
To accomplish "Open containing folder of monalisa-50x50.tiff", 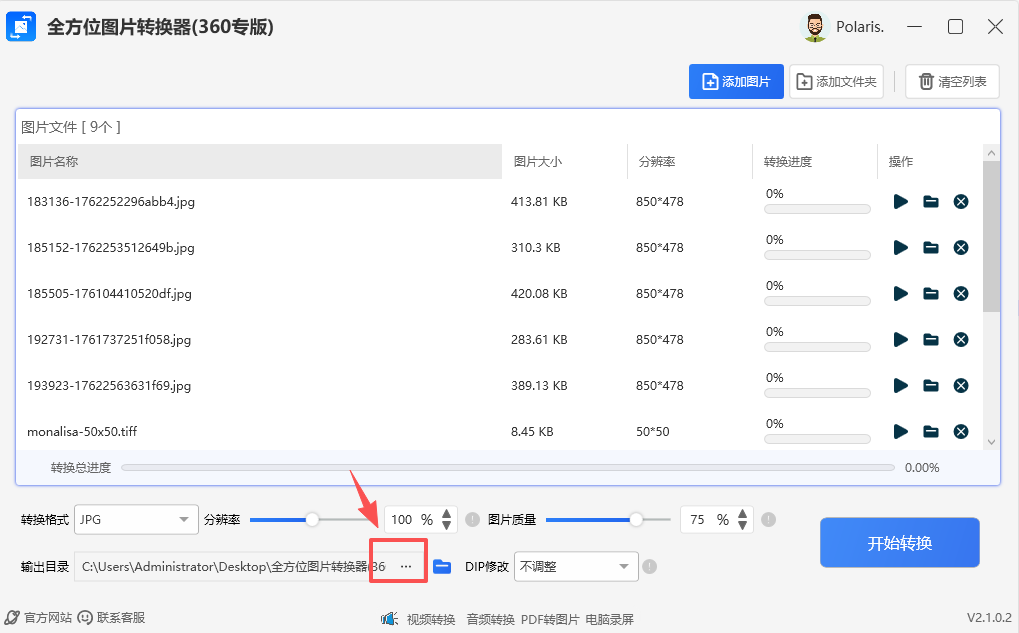I will 930,431.
